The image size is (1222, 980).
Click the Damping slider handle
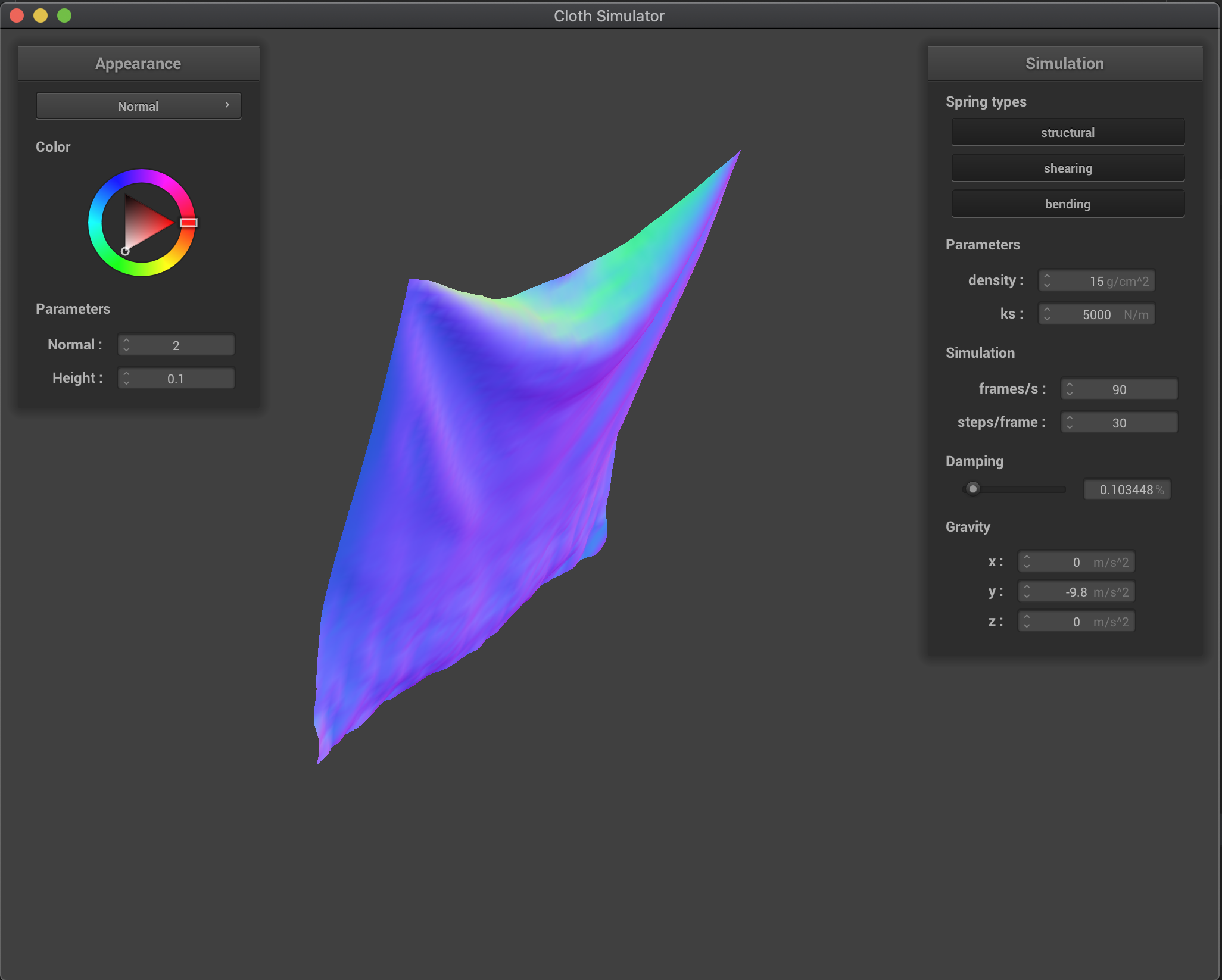click(x=972, y=489)
